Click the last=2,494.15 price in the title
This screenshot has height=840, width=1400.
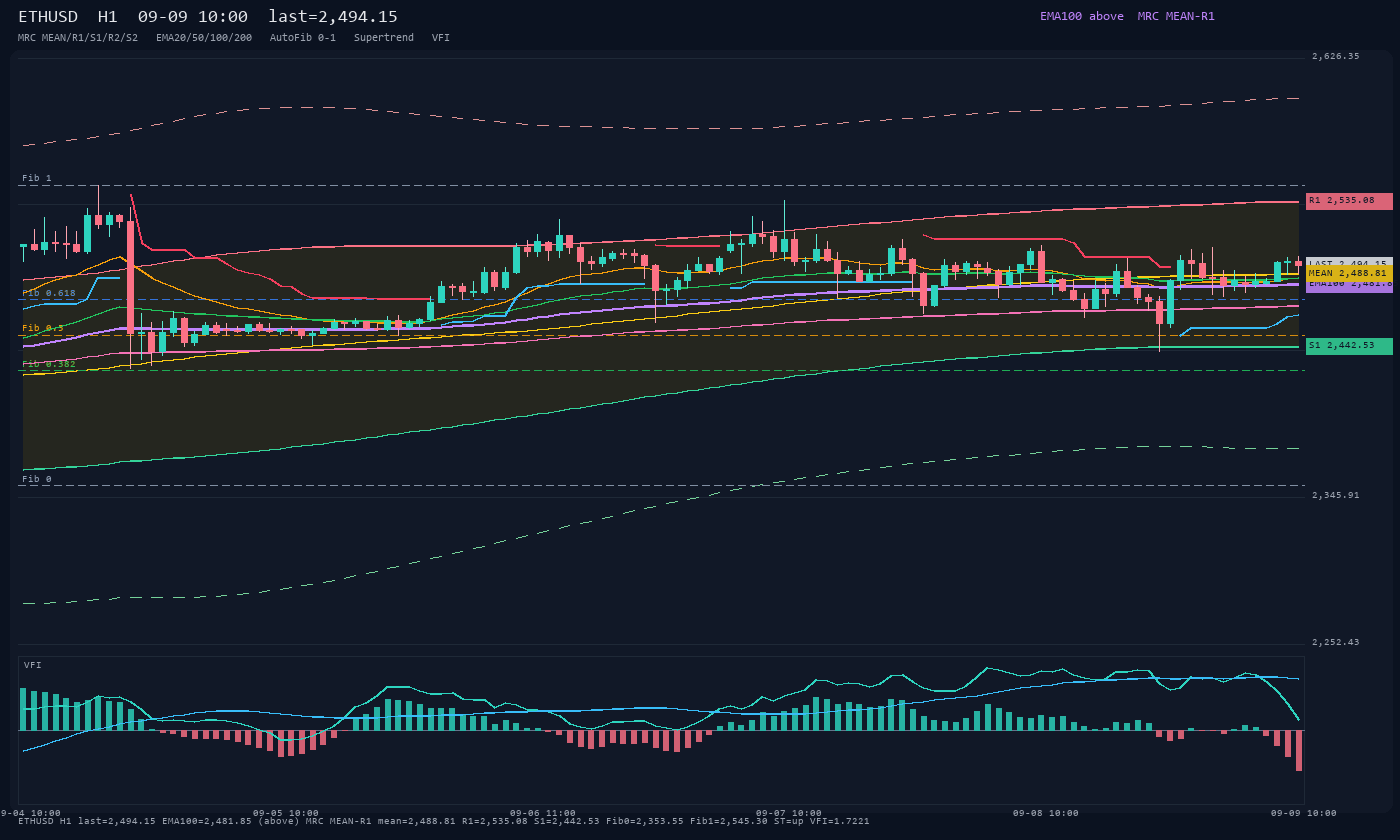(333, 17)
